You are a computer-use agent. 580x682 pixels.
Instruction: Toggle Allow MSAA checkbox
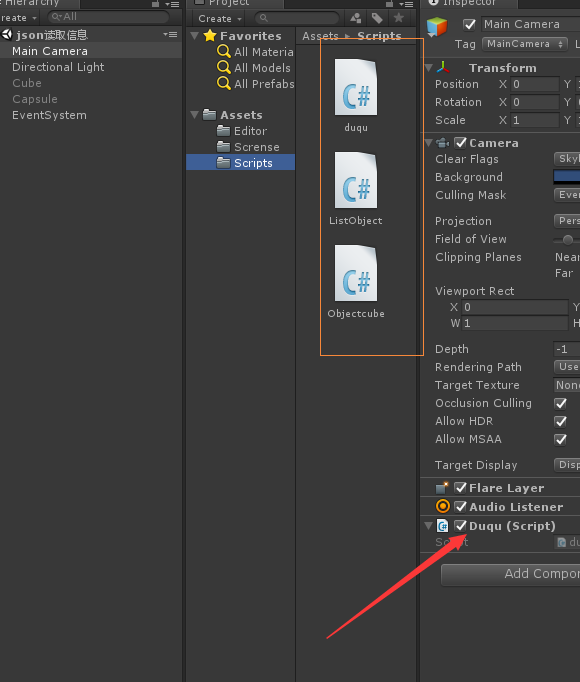tap(561, 440)
